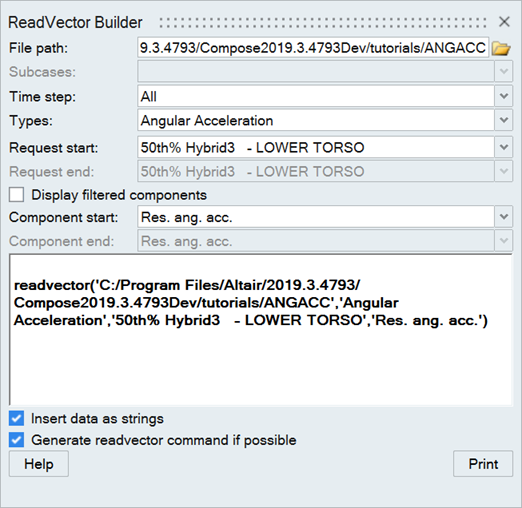
Task: Expand the Request start dropdown arrow
Action: 504,147
